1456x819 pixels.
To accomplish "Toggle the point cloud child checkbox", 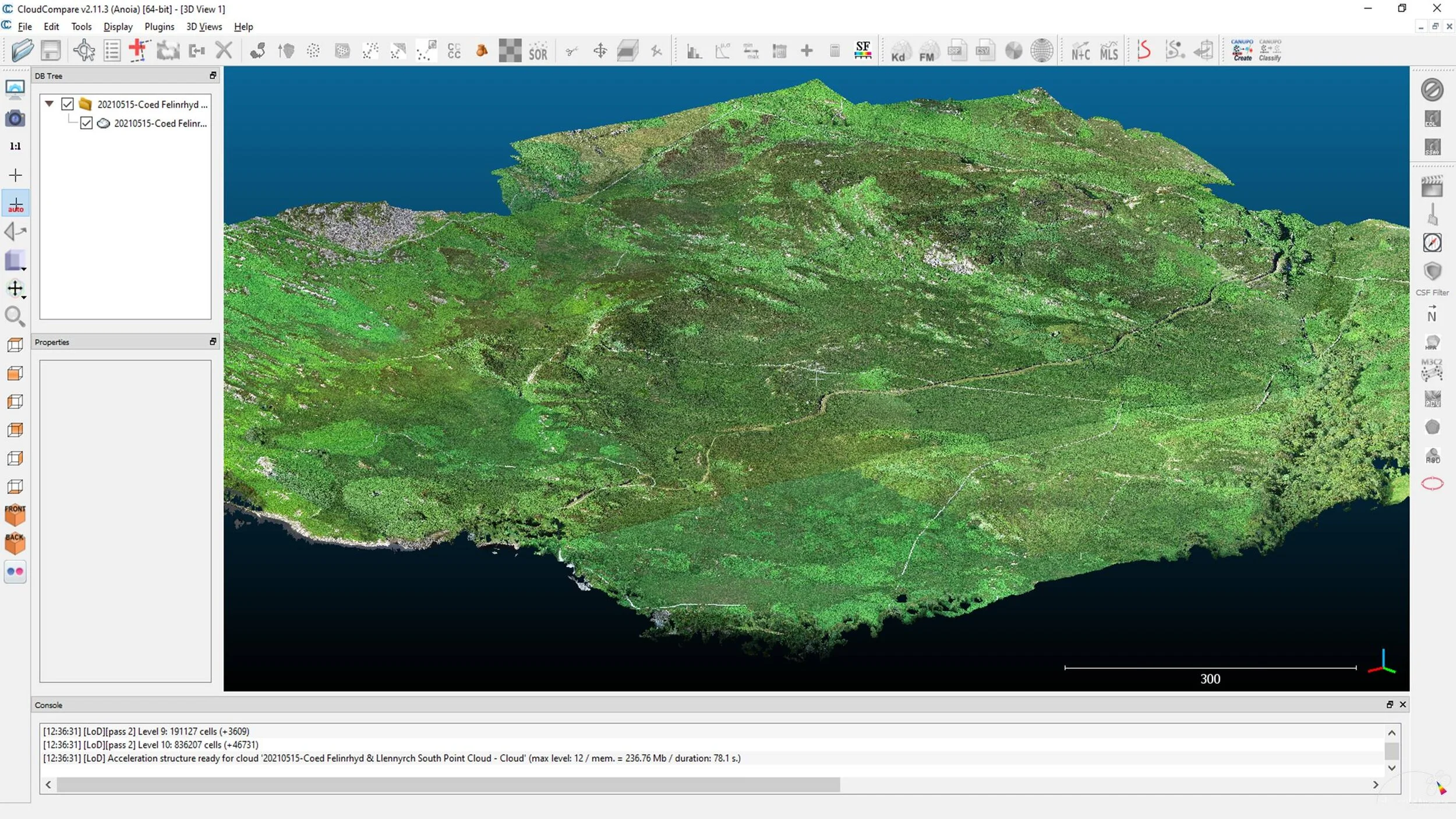I will point(86,123).
